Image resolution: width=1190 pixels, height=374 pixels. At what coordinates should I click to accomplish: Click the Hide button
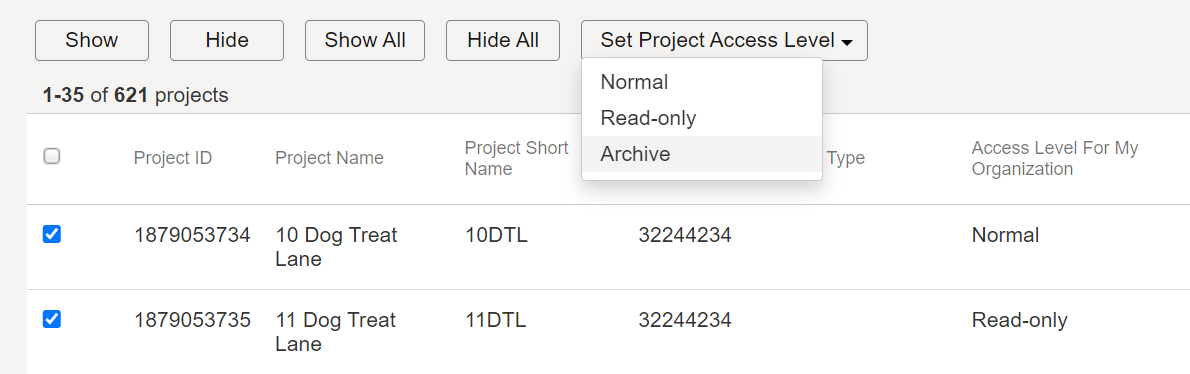coord(227,40)
